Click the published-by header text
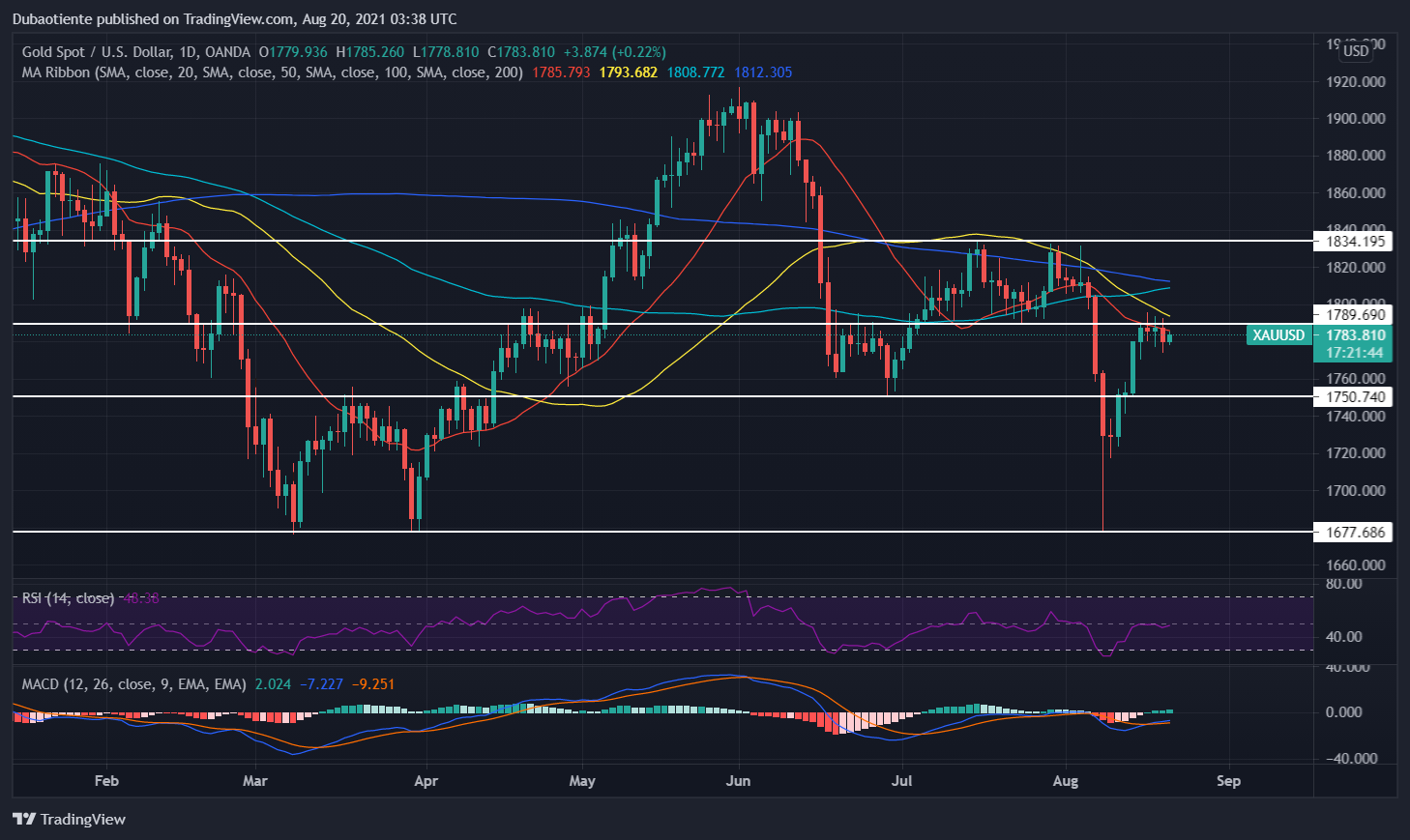Image resolution: width=1410 pixels, height=840 pixels. click(234, 19)
